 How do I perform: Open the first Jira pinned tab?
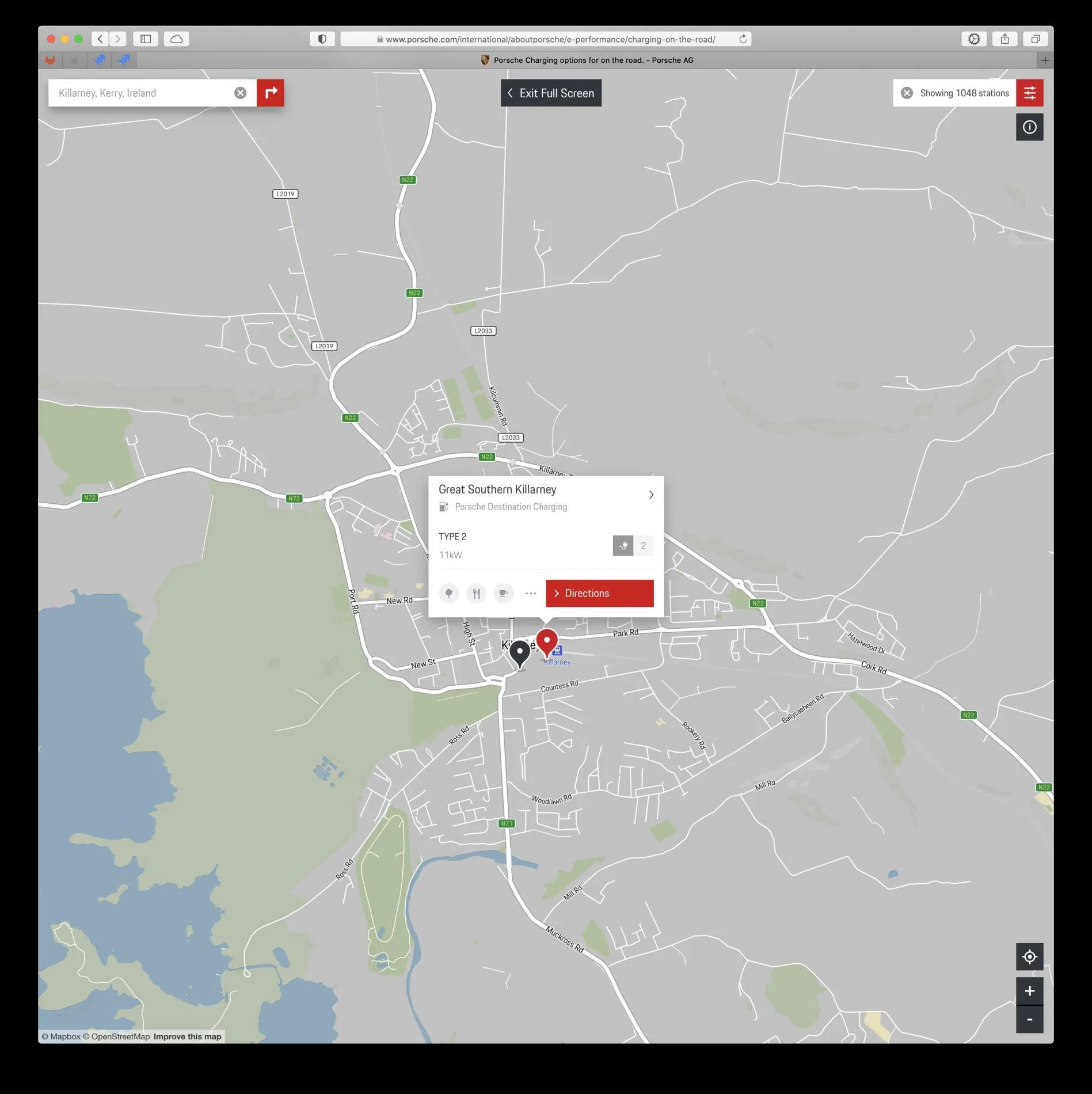click(x=100, y=60)
